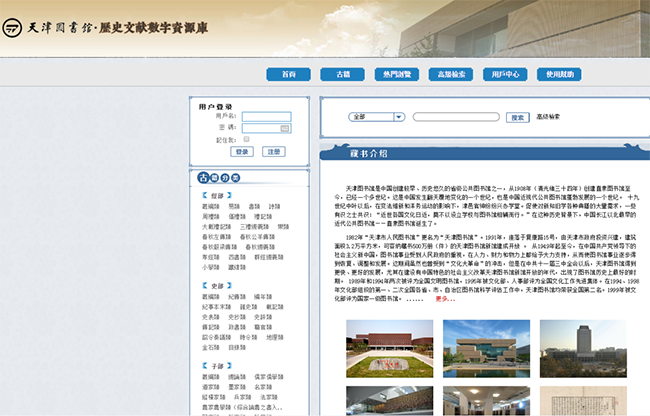The height and width of the screenshot is (416, 650).
Task: Open 大戴禮記類 under 經部
Action: (216, 227)
